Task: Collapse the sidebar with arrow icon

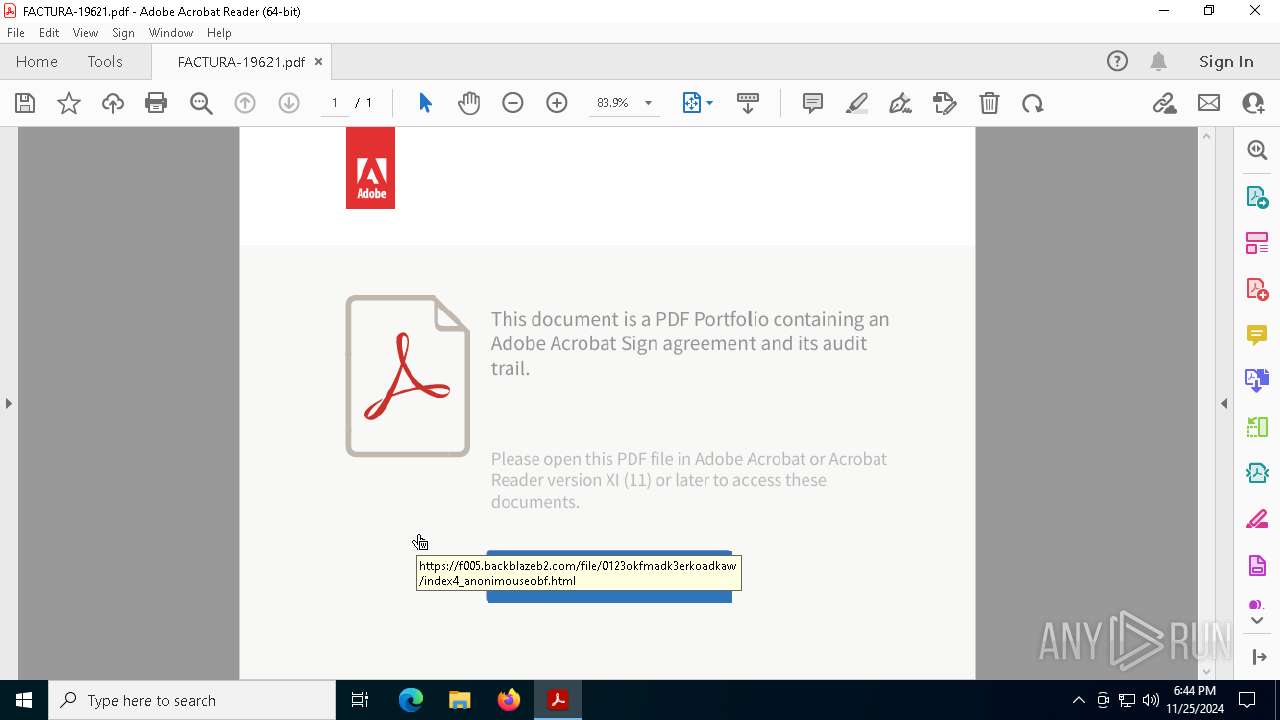Action: click(1258, 657)
